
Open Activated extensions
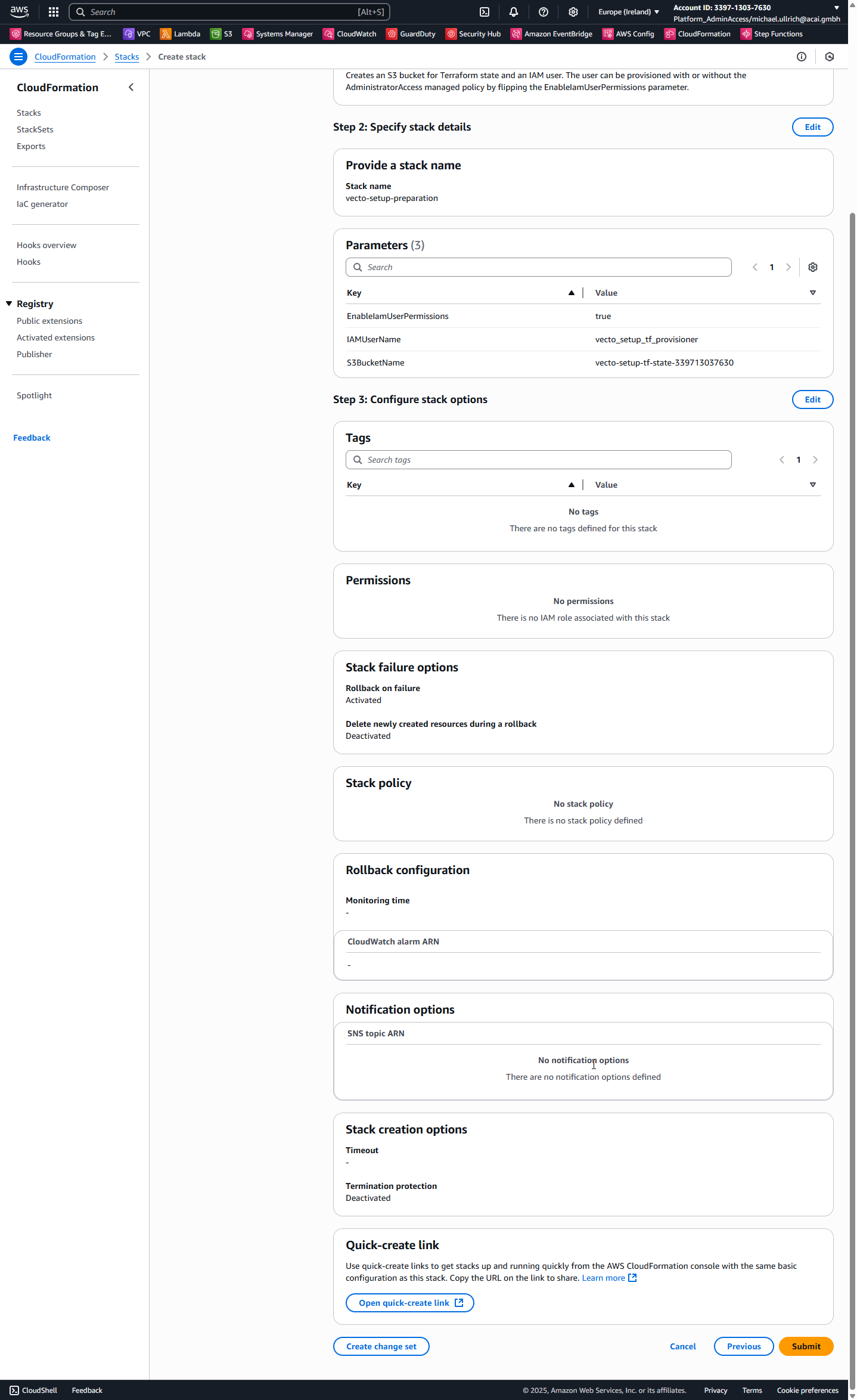[x=55, y=337]
